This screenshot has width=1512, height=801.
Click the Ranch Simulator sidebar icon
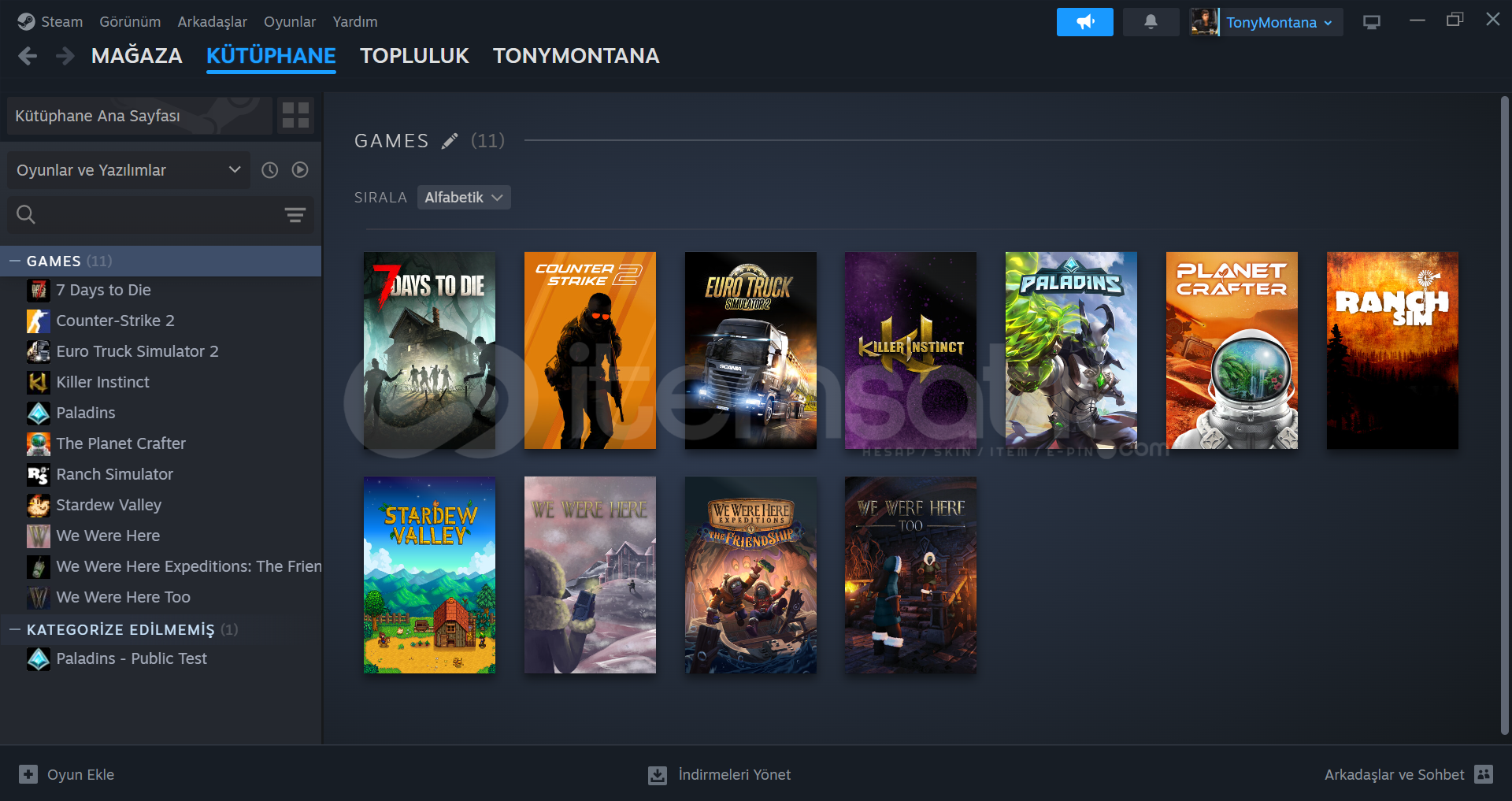point(38,475)
